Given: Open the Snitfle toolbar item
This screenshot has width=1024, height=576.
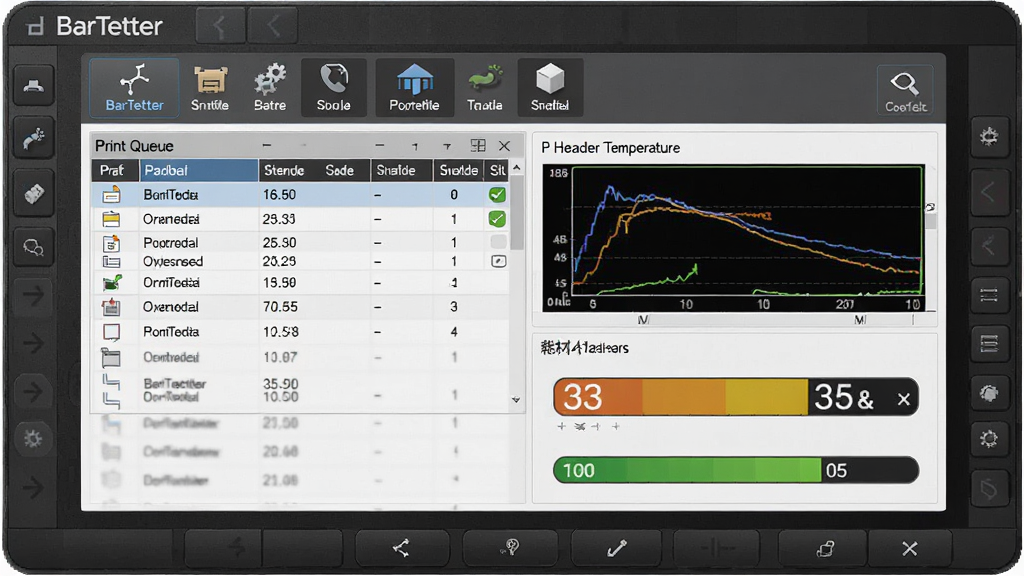Looking at the screenshot, I should pyautogui.click(x=210, y=88).
